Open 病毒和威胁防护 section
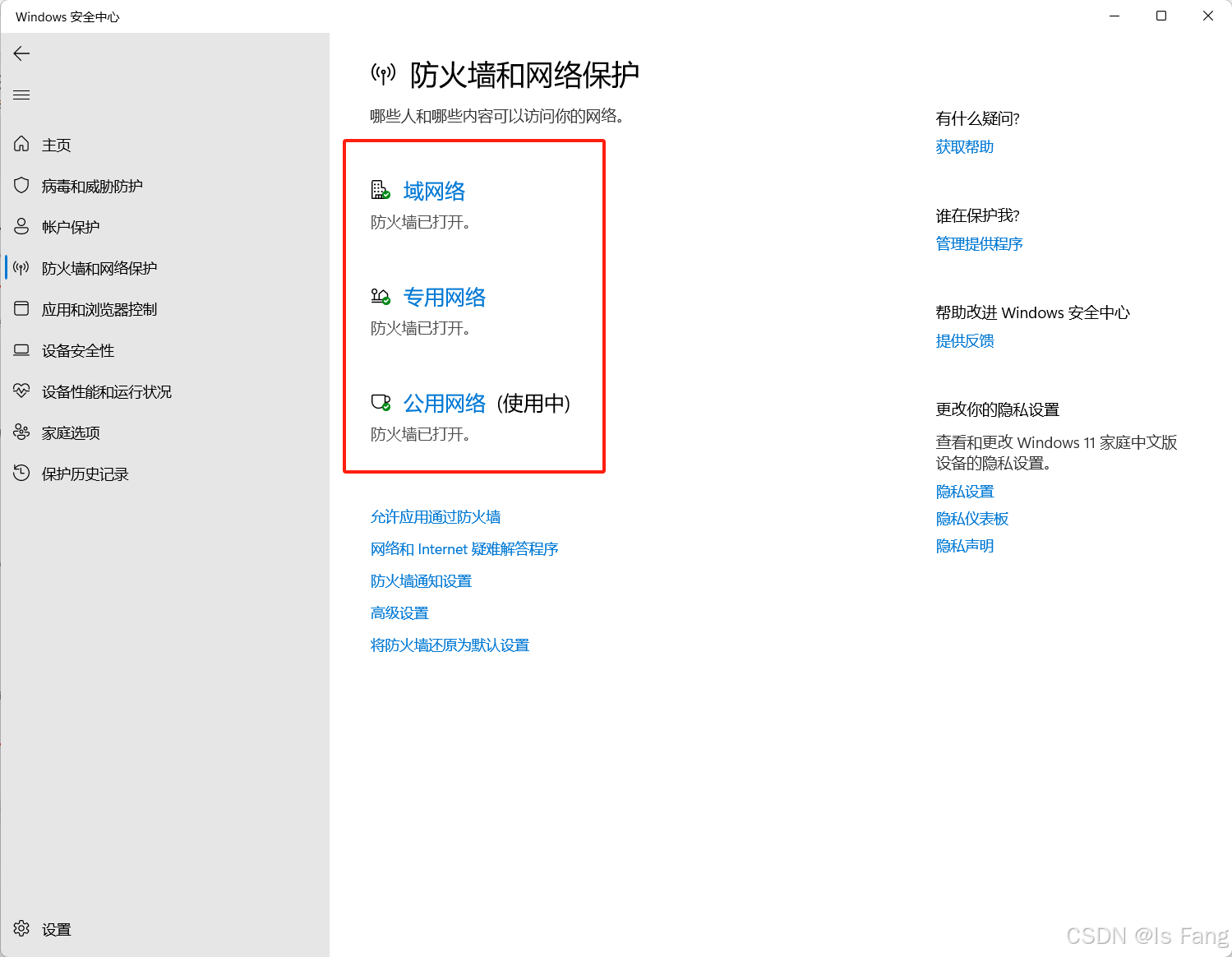Screen dimensions: 1232x957 [92, 186]
